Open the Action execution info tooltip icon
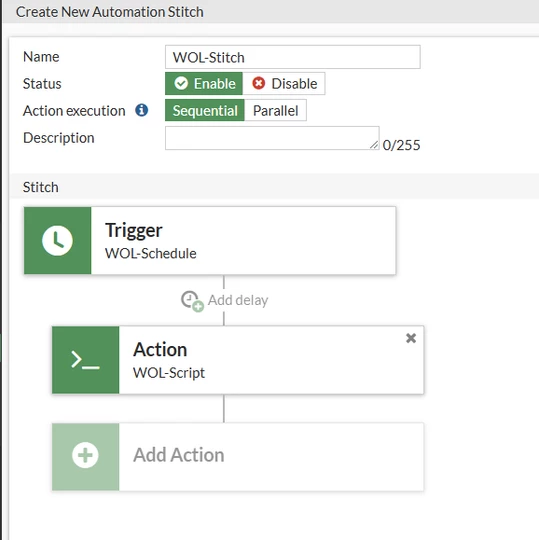The image size is (539, 540). pos(142,111)
